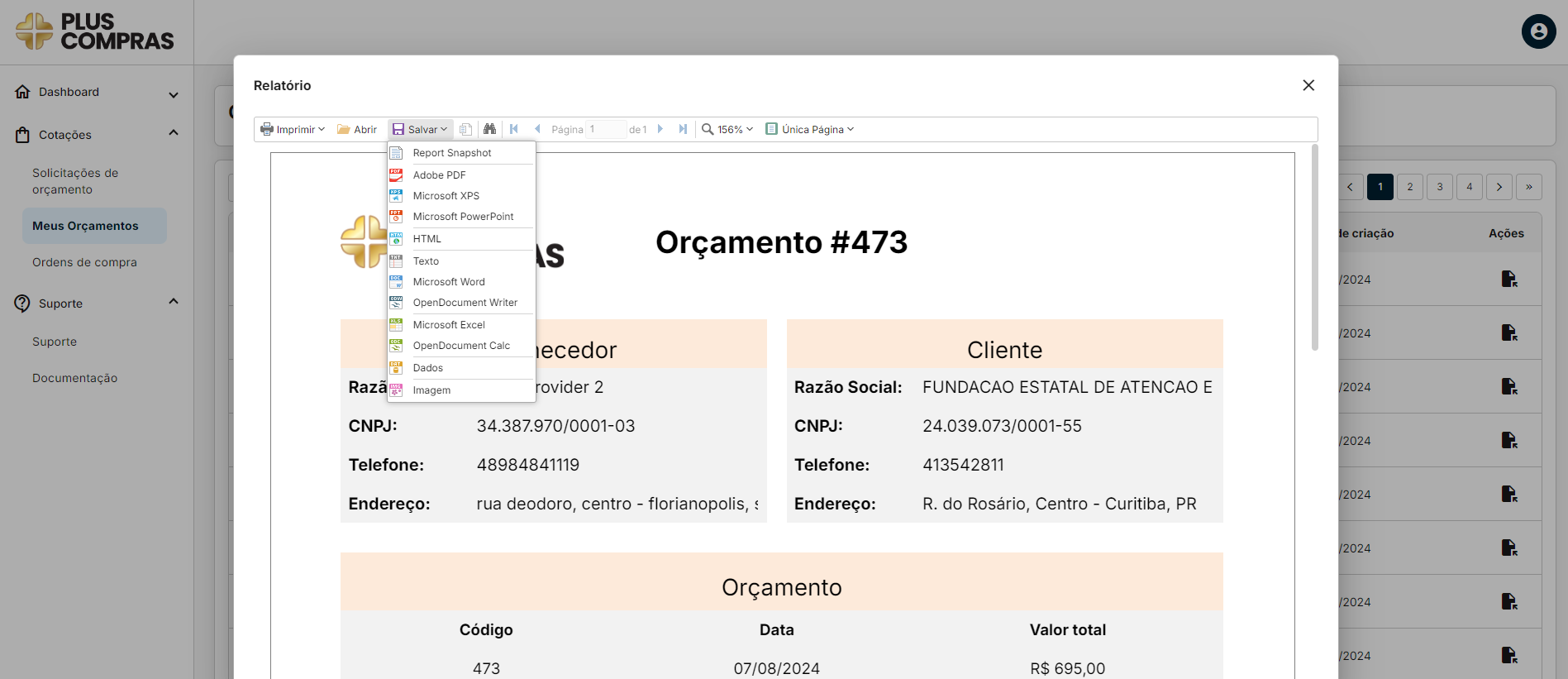Click the copy/multi-page icon next to Salvar
This screenshot has height=679, width=1568.
tap(466, 129)
